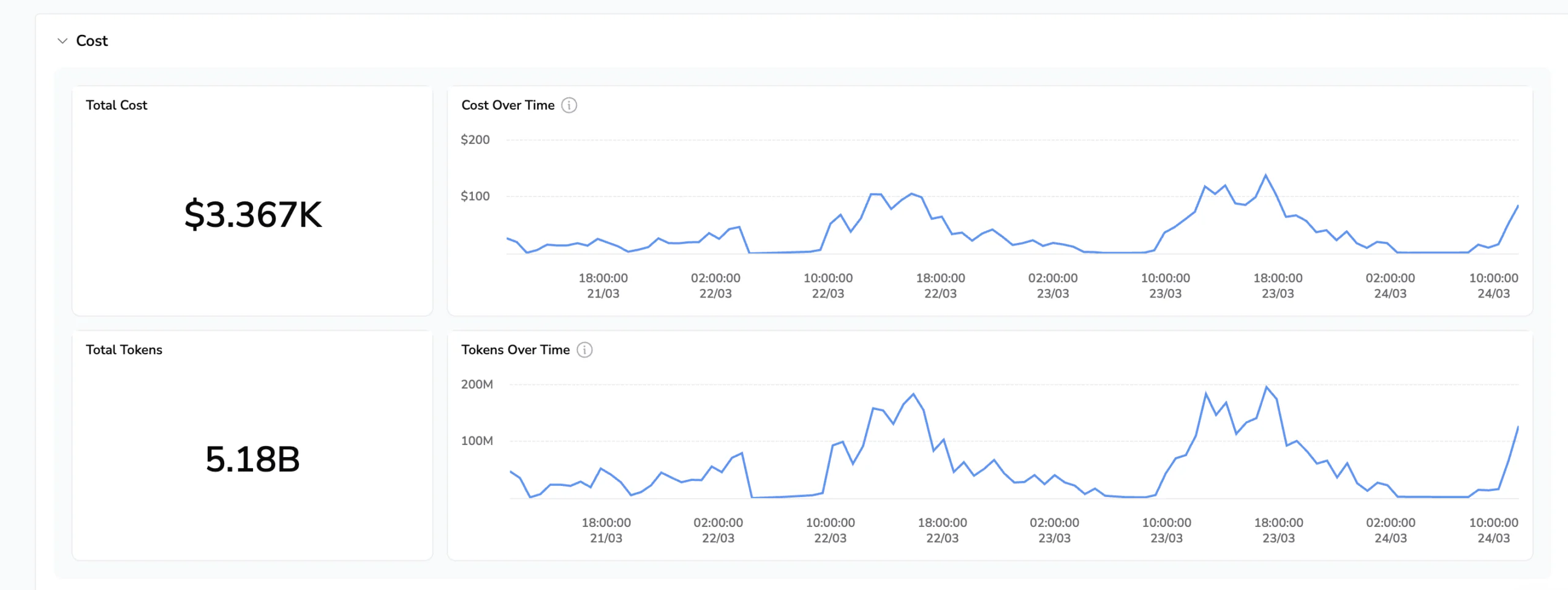Click the info icon beside Cost Over Time
This screenshot has height=590, width=1568.
[569, 105]
